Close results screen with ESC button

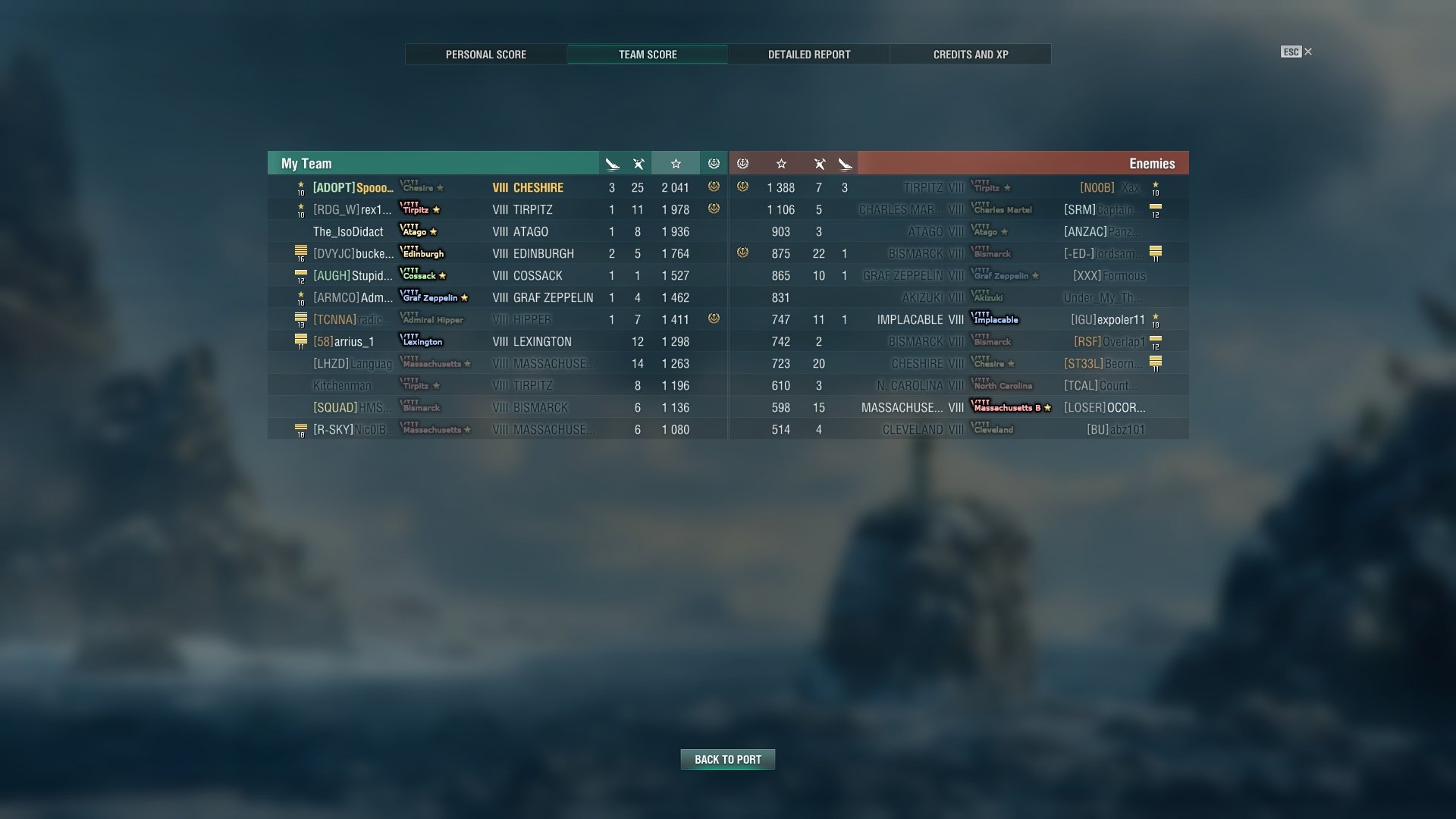coord(1297,52)
